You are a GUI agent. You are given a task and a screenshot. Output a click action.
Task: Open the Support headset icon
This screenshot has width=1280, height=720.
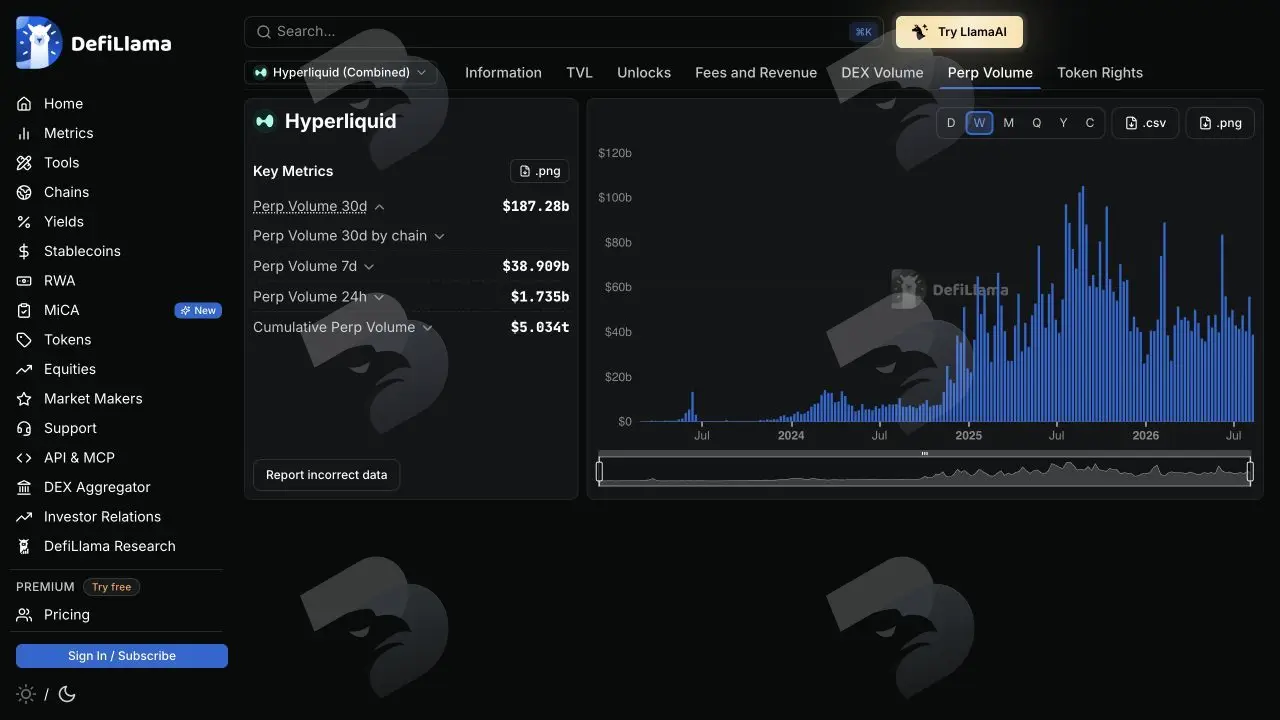click(x=25, y=428)
